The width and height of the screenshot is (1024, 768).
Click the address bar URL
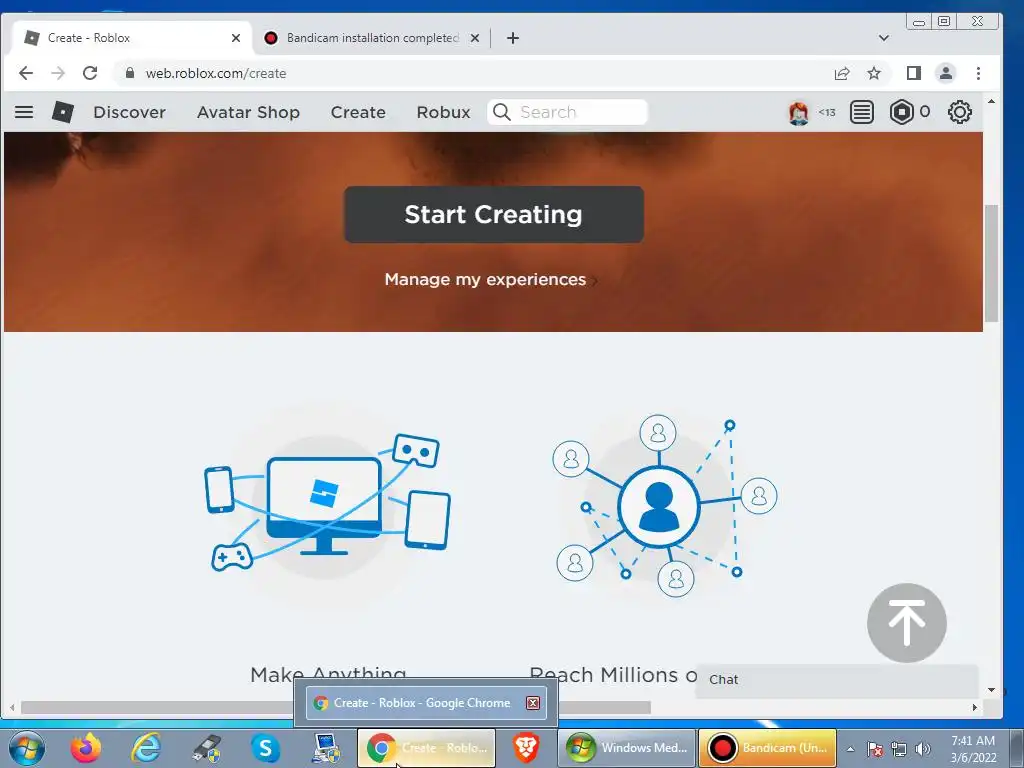[216, 73]
